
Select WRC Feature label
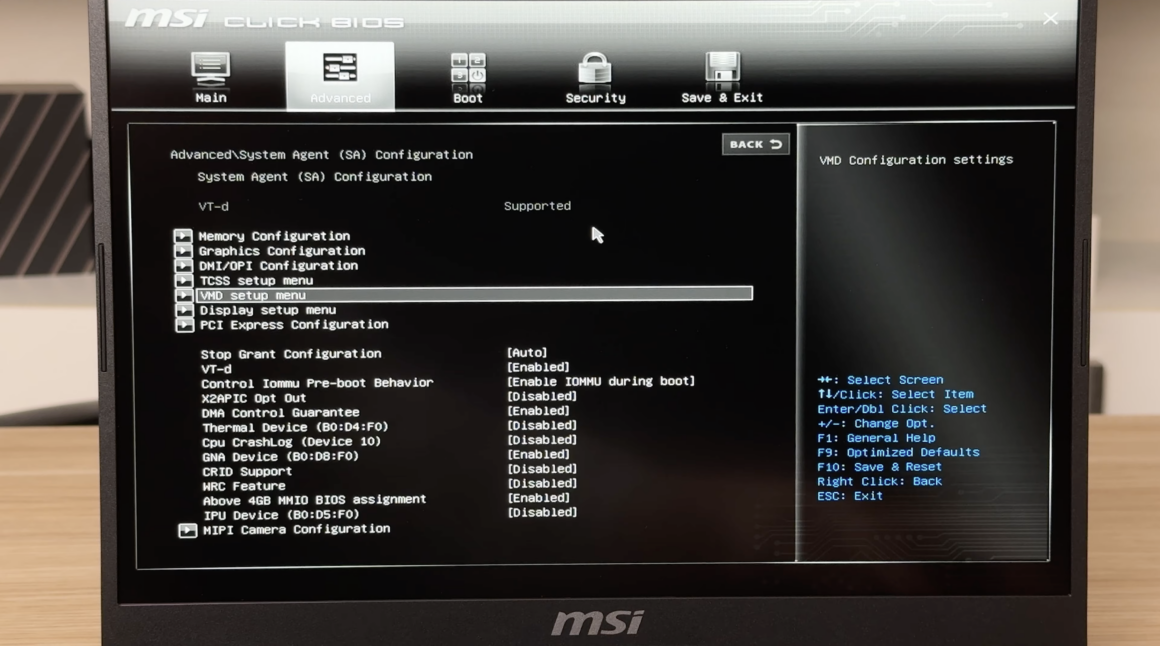click(x=244, y=486)
